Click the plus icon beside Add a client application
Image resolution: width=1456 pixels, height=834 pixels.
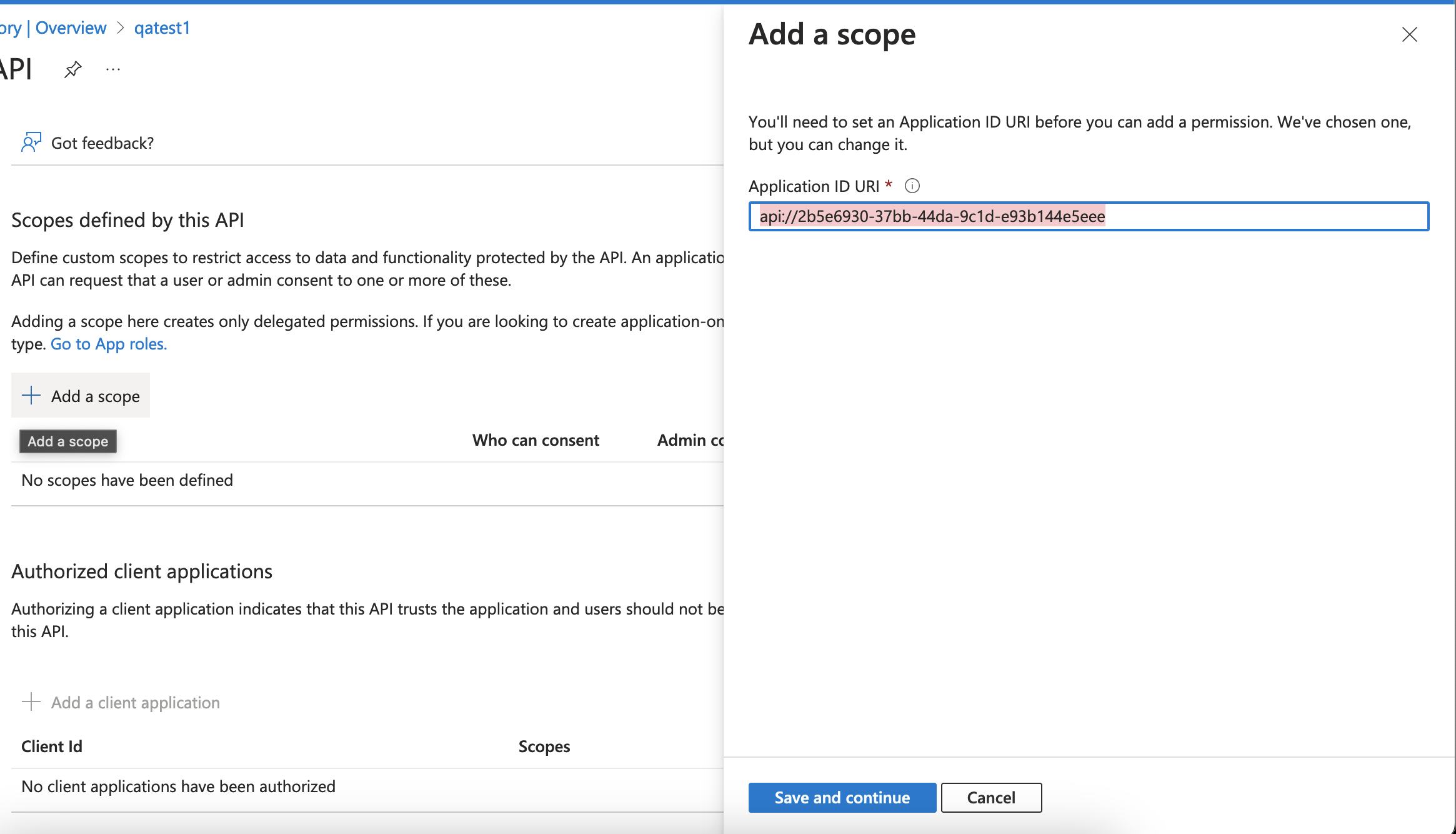(31, 702)
